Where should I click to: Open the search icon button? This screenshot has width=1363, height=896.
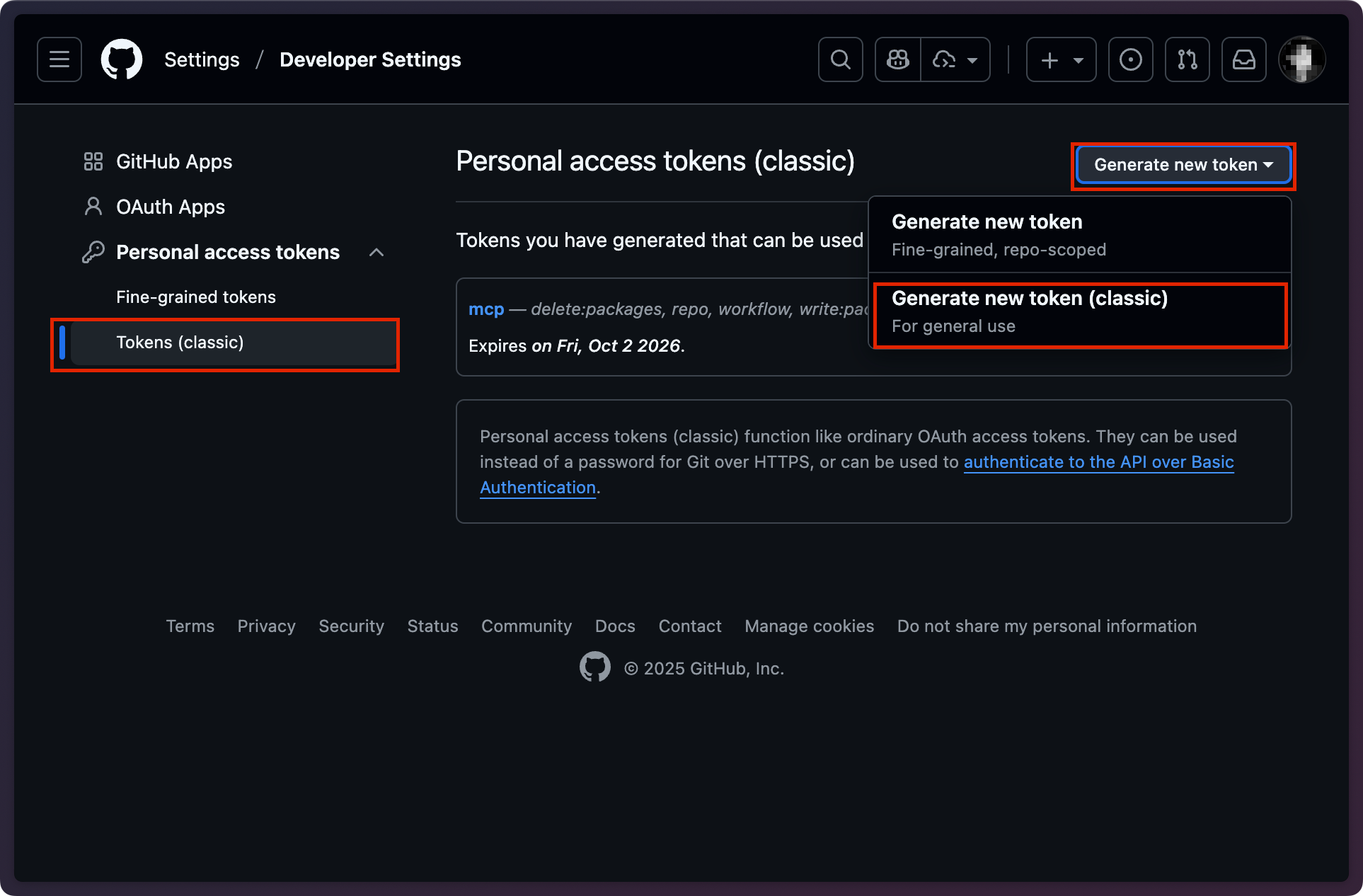coord(840,59)
